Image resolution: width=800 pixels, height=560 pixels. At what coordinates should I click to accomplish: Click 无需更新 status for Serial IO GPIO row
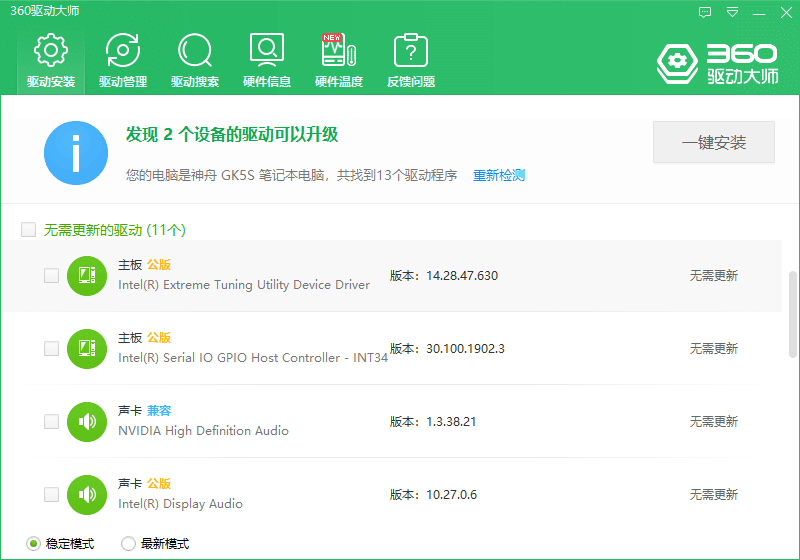pyautogui.click(x=714, y=348)
